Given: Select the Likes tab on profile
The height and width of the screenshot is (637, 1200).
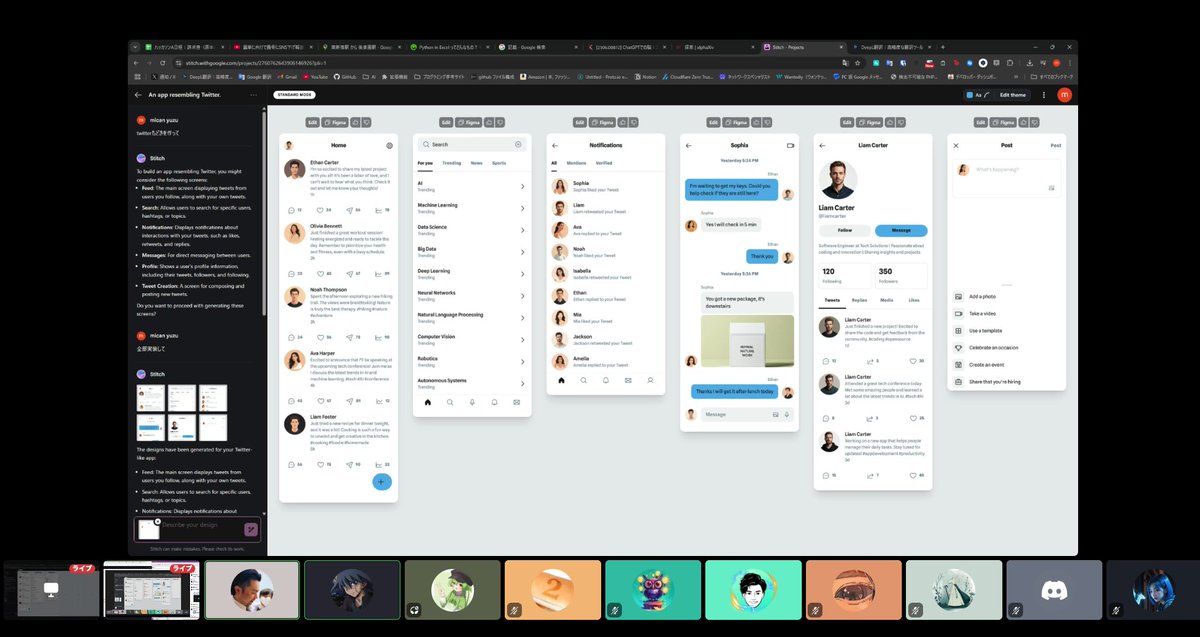Looking at the screenshot, I should pyautogui.click(x=914, y=300).
